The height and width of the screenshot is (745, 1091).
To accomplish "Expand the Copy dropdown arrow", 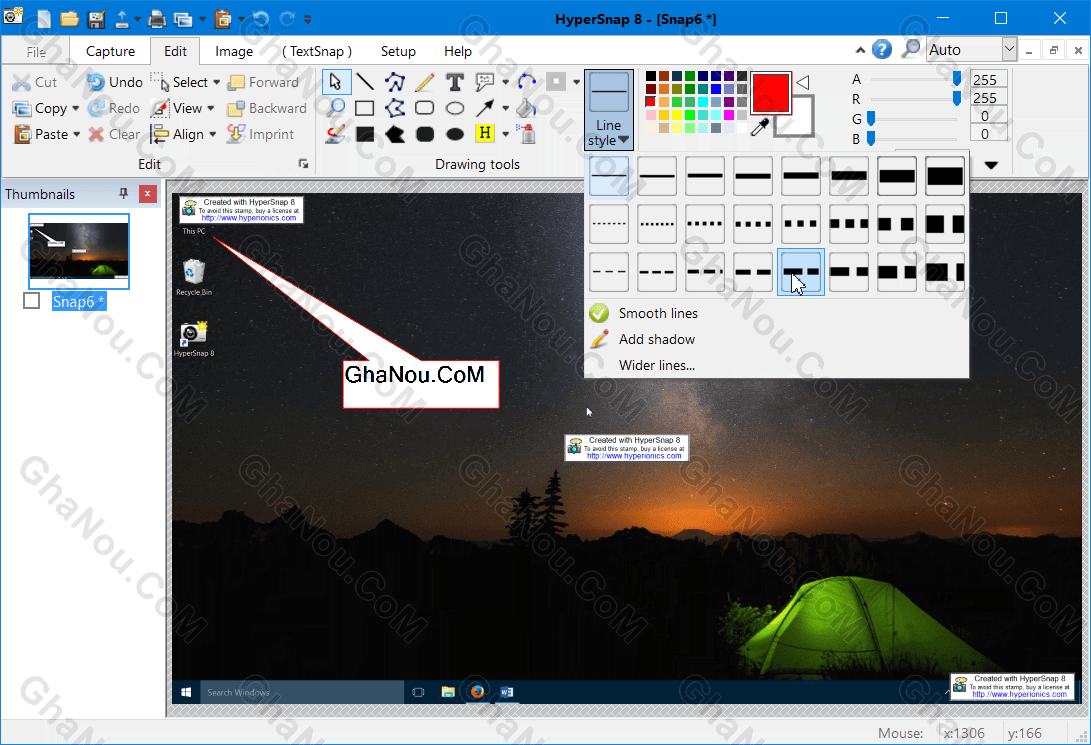I will (75, 109).
